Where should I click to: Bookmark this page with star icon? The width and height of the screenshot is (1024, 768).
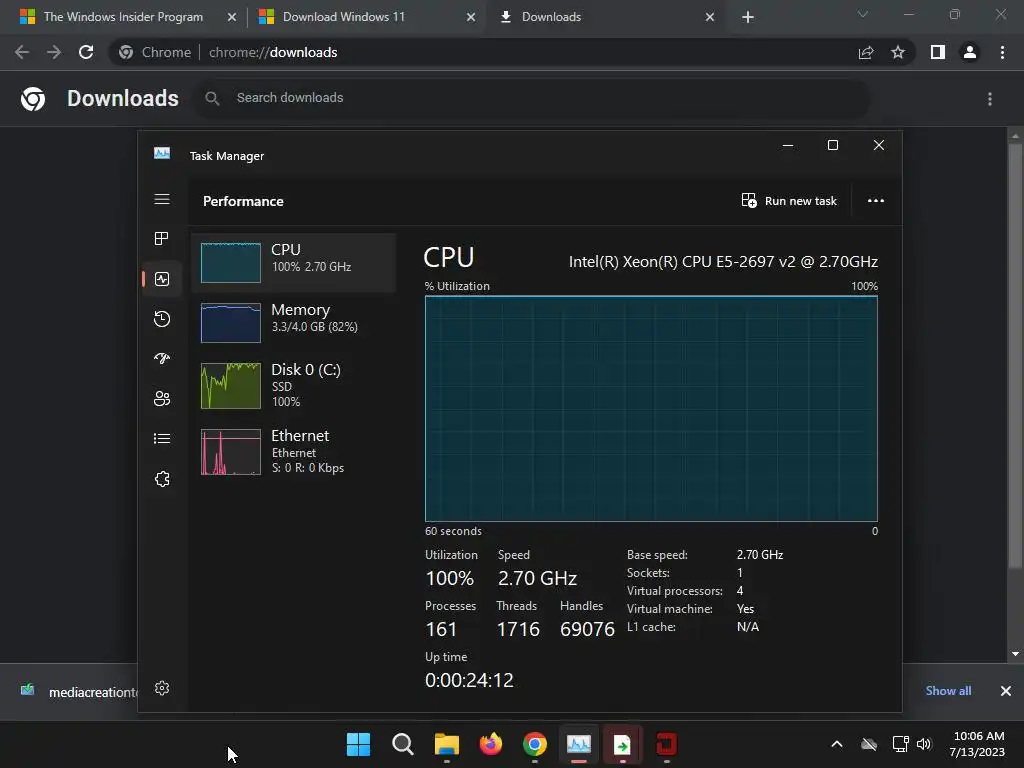click(898, 52)
